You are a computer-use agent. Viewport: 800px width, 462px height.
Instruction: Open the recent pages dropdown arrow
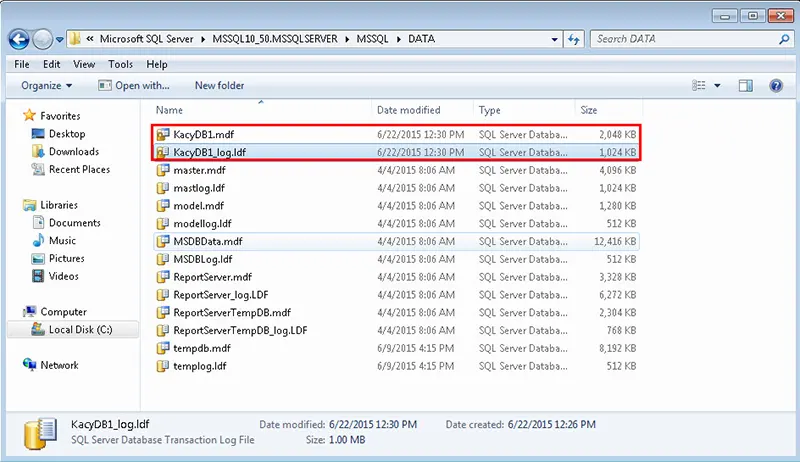pyautogui.click(x=59, y=39)
